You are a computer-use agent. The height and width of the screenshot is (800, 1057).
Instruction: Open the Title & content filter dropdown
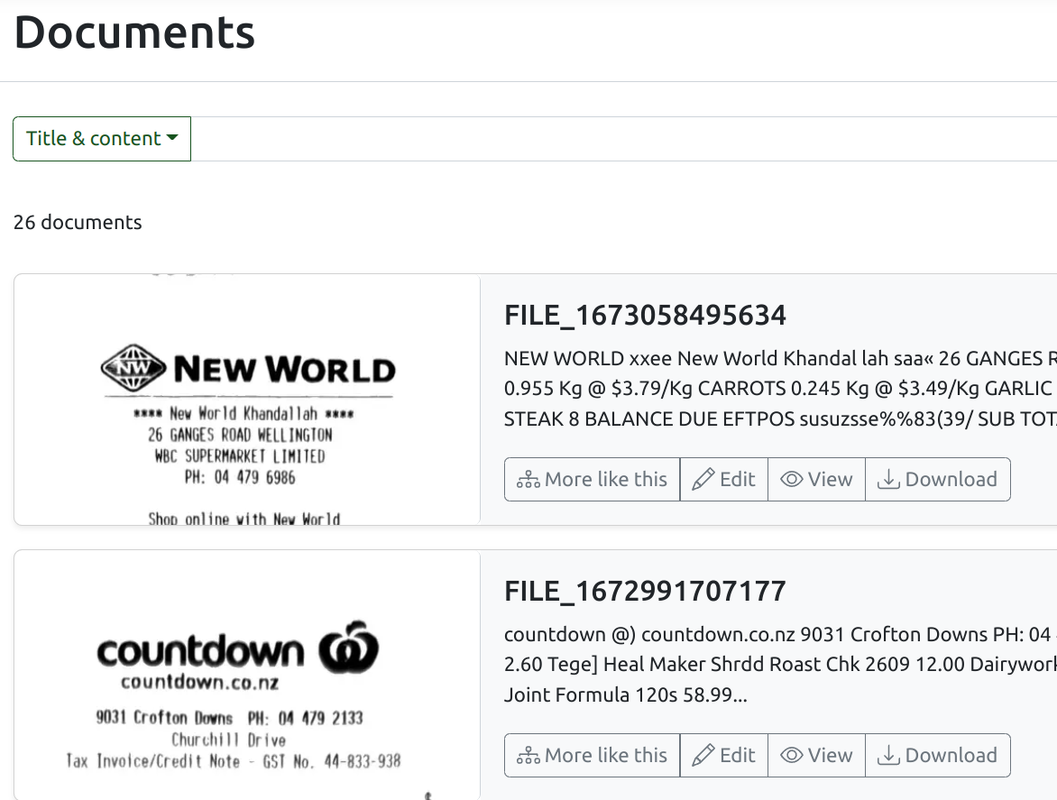coord(102,139)
